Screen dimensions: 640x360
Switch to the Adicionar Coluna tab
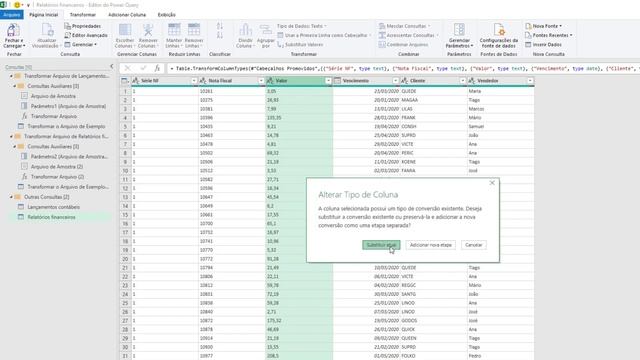[127, 15]
